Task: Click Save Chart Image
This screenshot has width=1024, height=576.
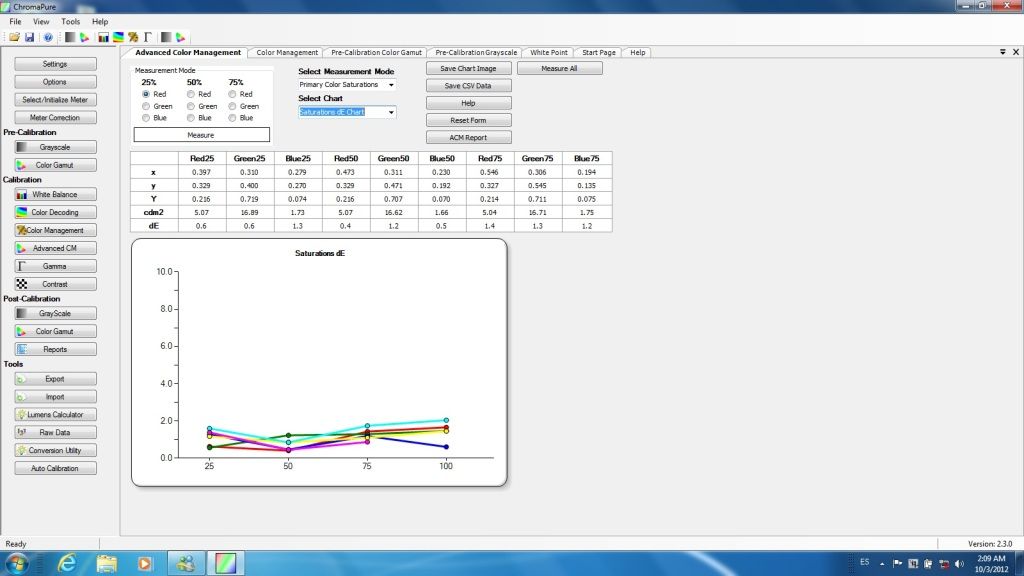Action: pos(468,69)
